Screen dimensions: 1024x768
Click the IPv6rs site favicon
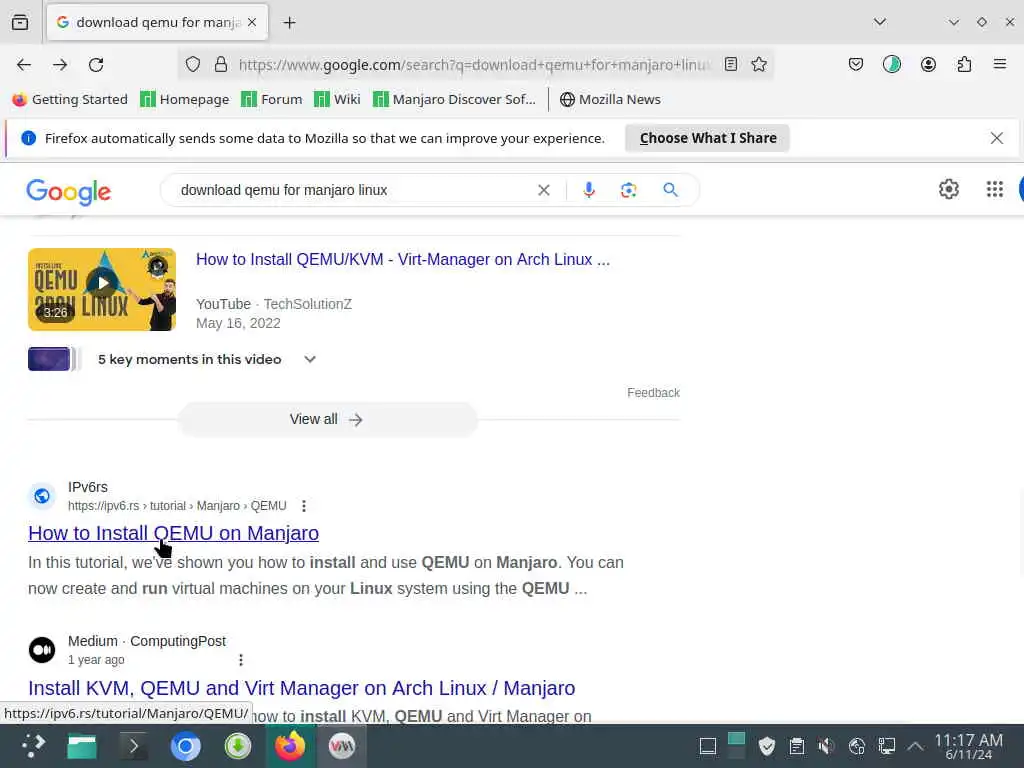[x=42, y=496]
